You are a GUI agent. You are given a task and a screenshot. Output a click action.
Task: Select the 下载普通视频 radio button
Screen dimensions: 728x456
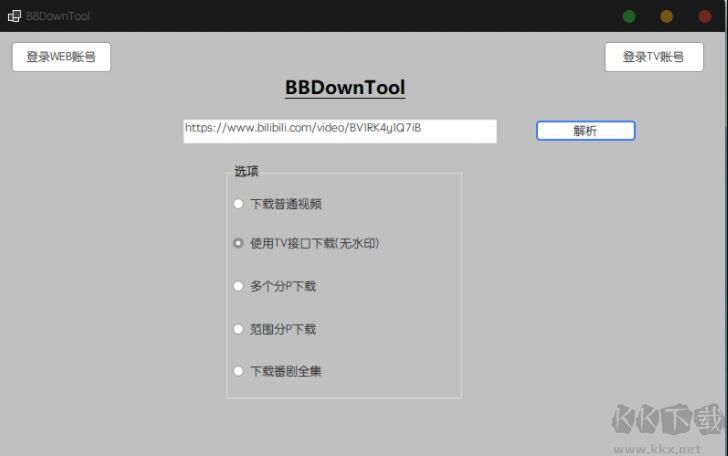[x=238, y=204]
